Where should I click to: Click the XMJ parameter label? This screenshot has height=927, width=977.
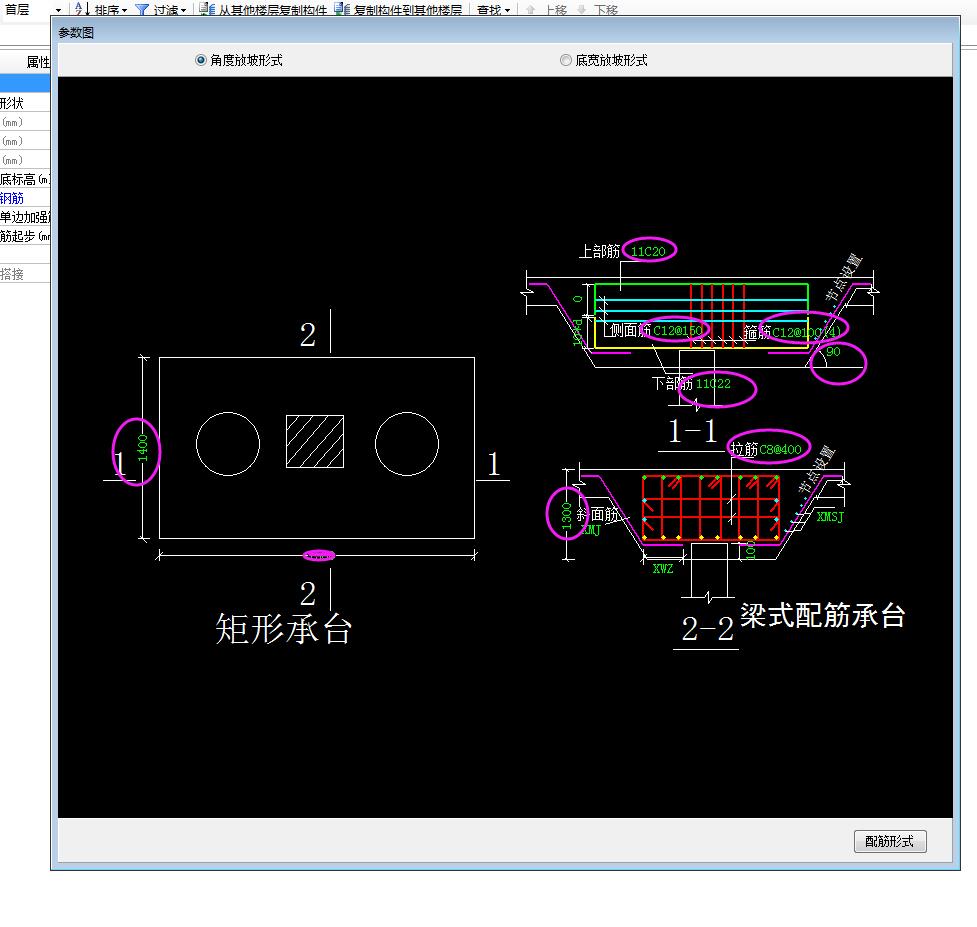591,530
